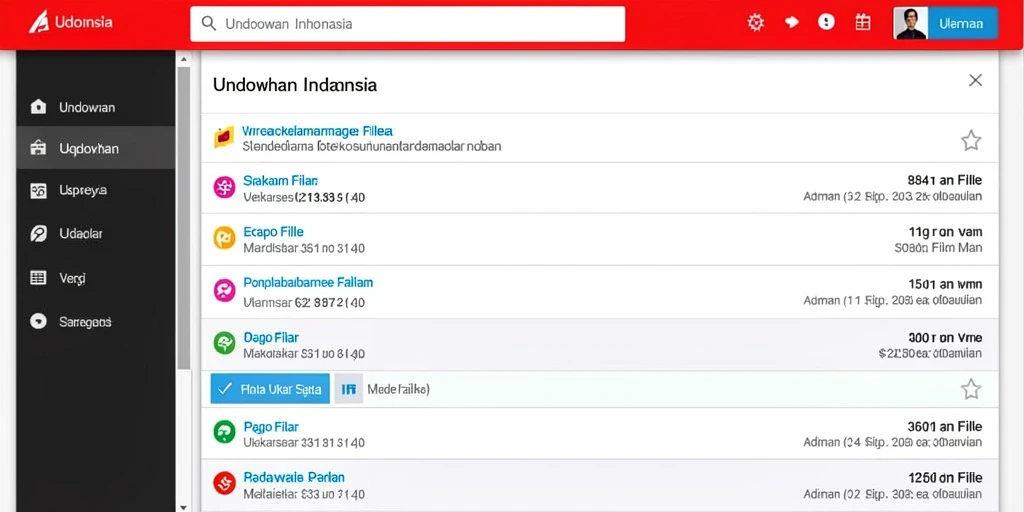
Task: Open Vergi sidebar item
Action: tap(95, 278)
